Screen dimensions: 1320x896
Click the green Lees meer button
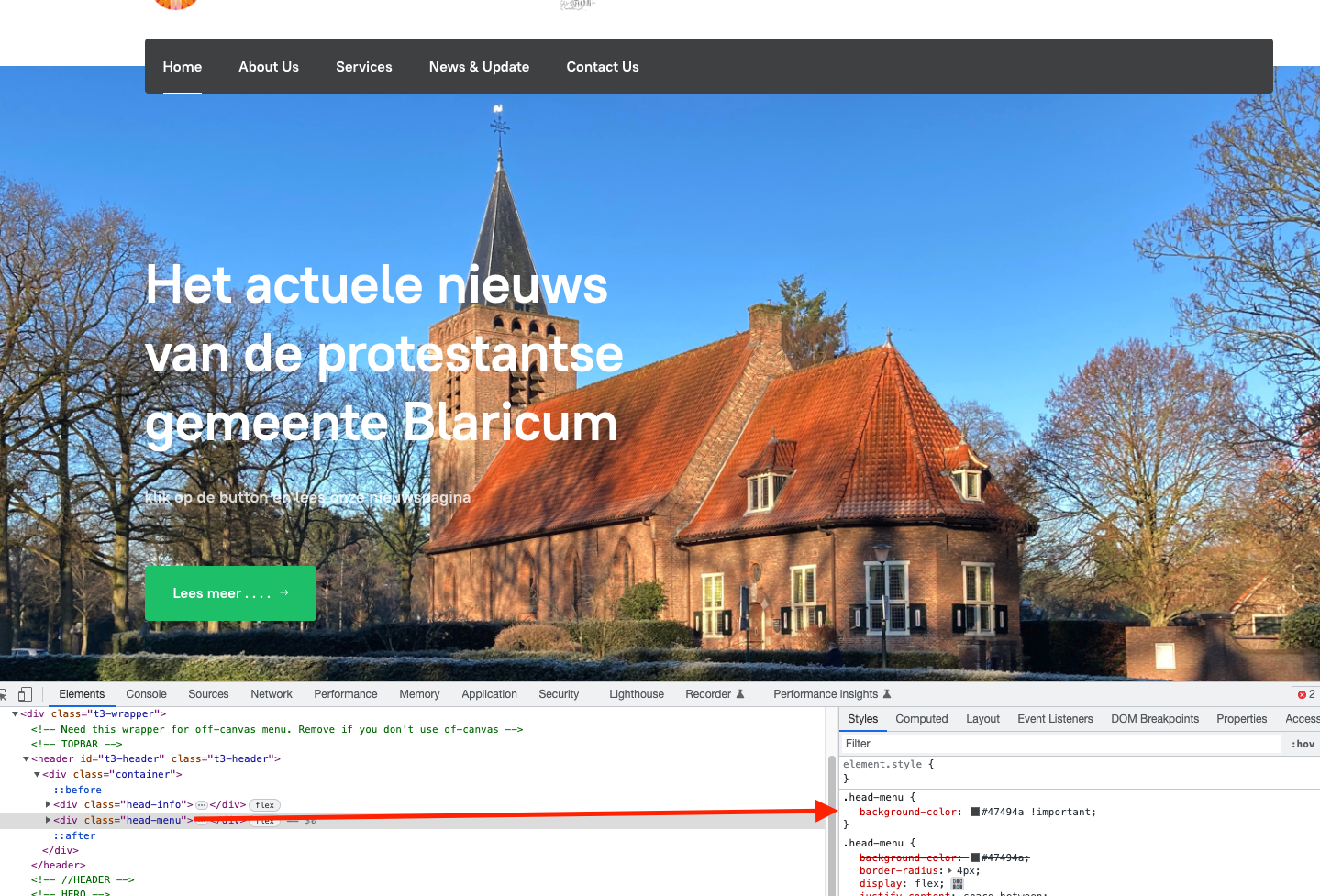point(230,593)
